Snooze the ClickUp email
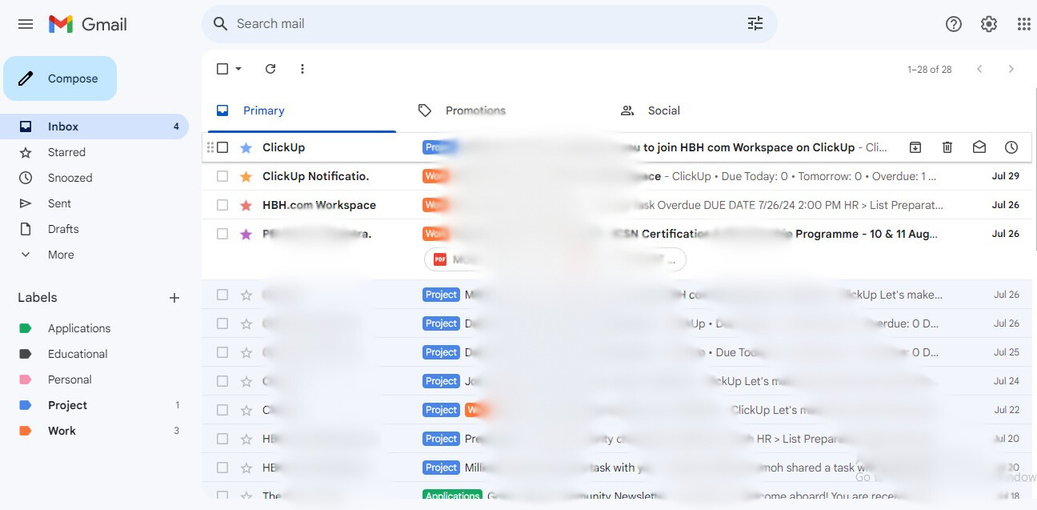The width and height of the screenshot is (1037, 510). click(1011, 148)
